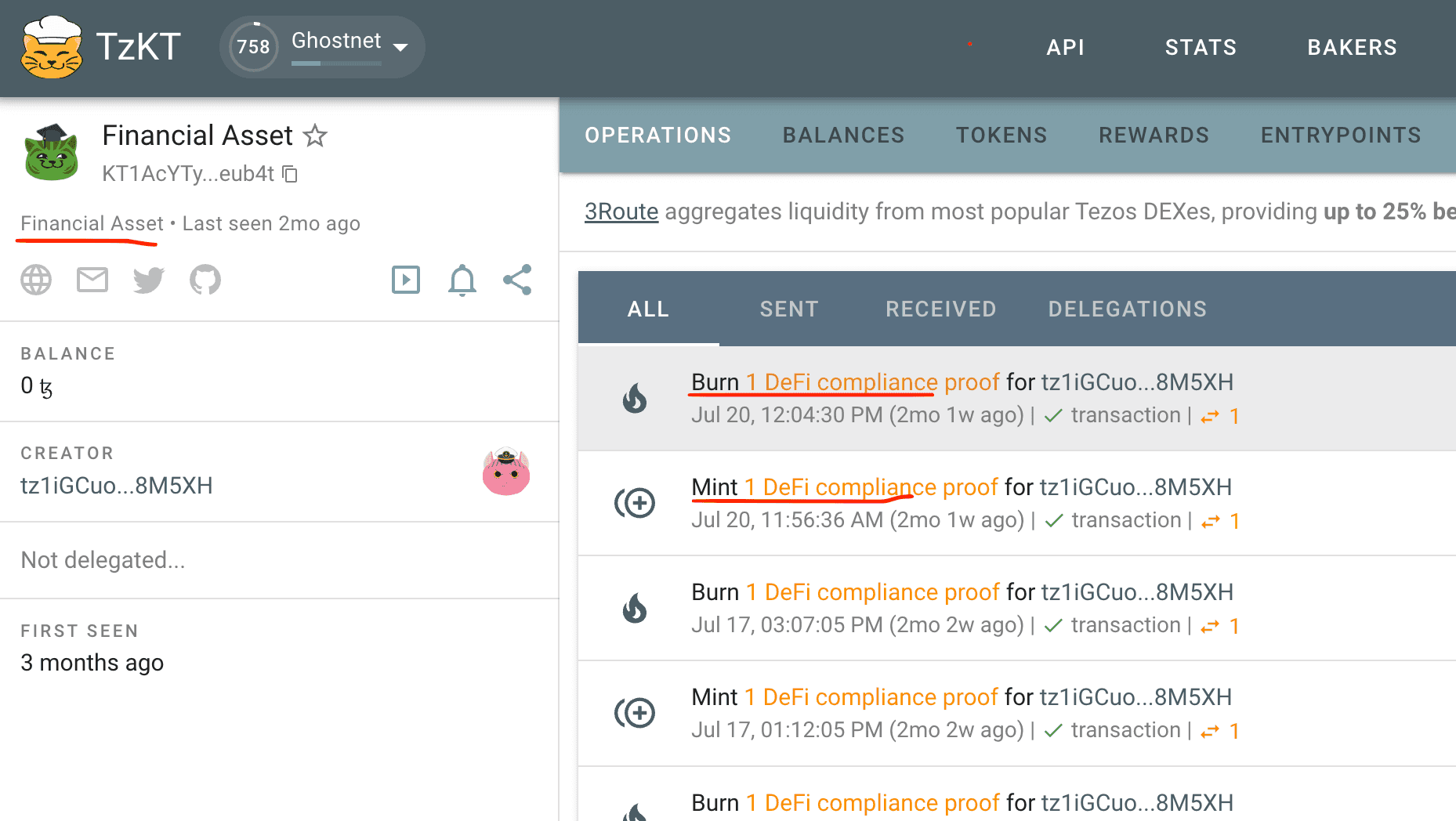Select the RECEIVED operations filter tab
Viewport: 1456px width, 821px height.
pos(941,309)
